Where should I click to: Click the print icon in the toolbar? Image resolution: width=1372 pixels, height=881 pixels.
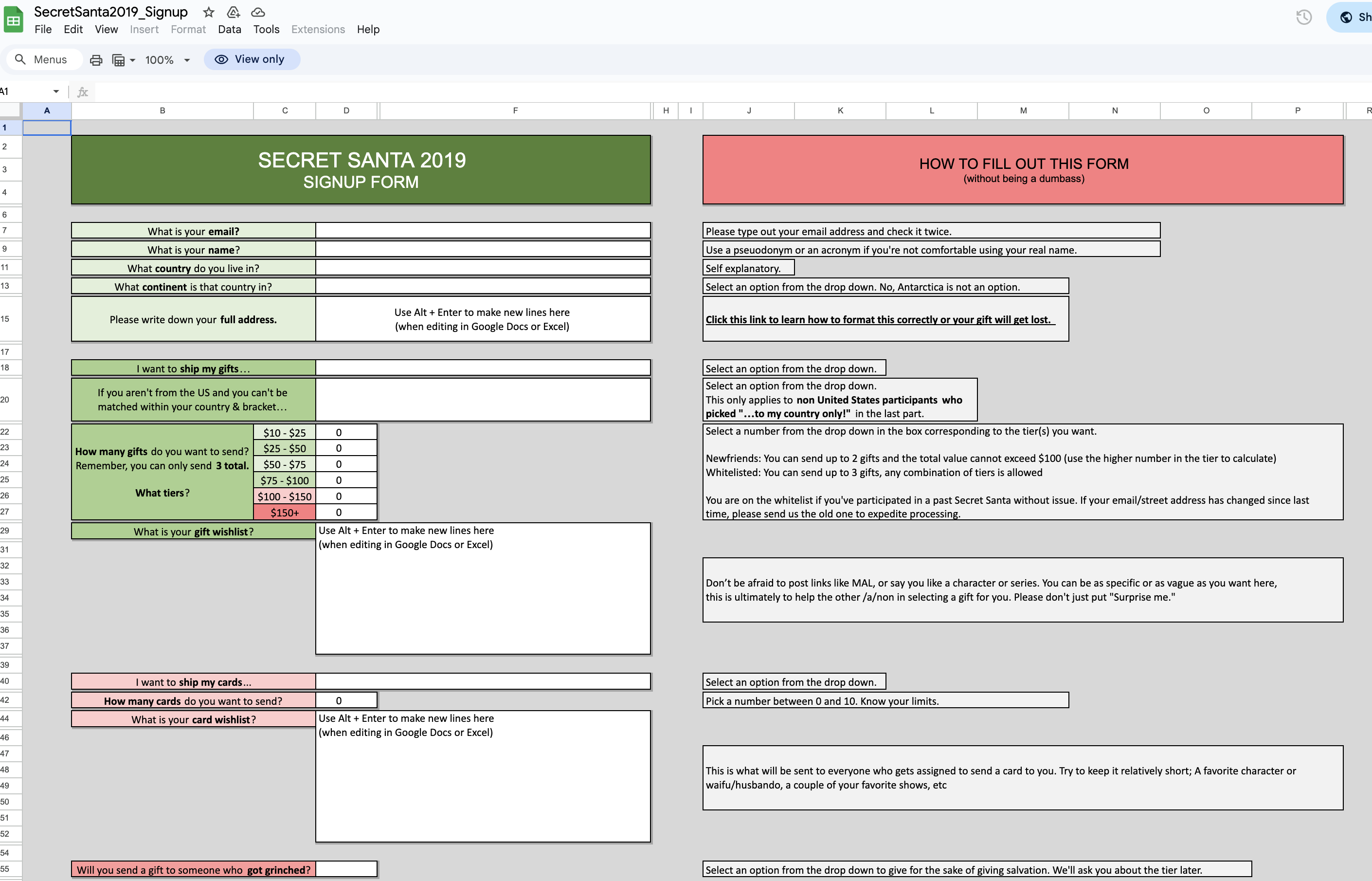[96, 60]
